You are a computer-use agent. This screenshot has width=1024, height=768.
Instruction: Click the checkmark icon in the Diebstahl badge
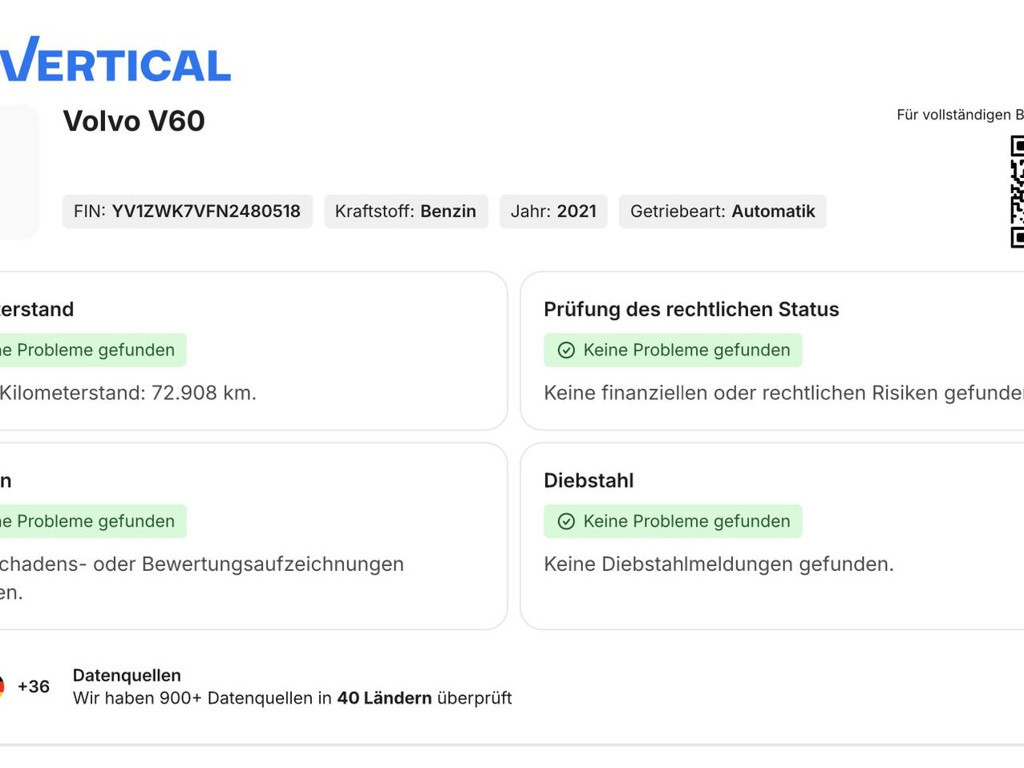coord(566,521)
